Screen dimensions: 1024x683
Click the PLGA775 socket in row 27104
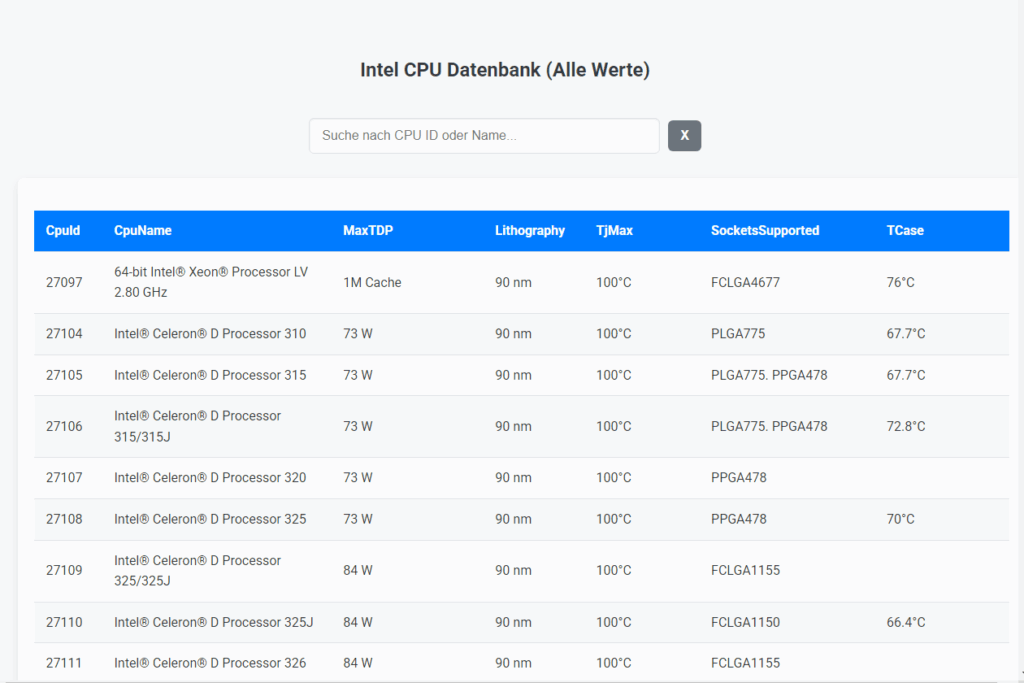pyautogui.click(x=738, y=334)
